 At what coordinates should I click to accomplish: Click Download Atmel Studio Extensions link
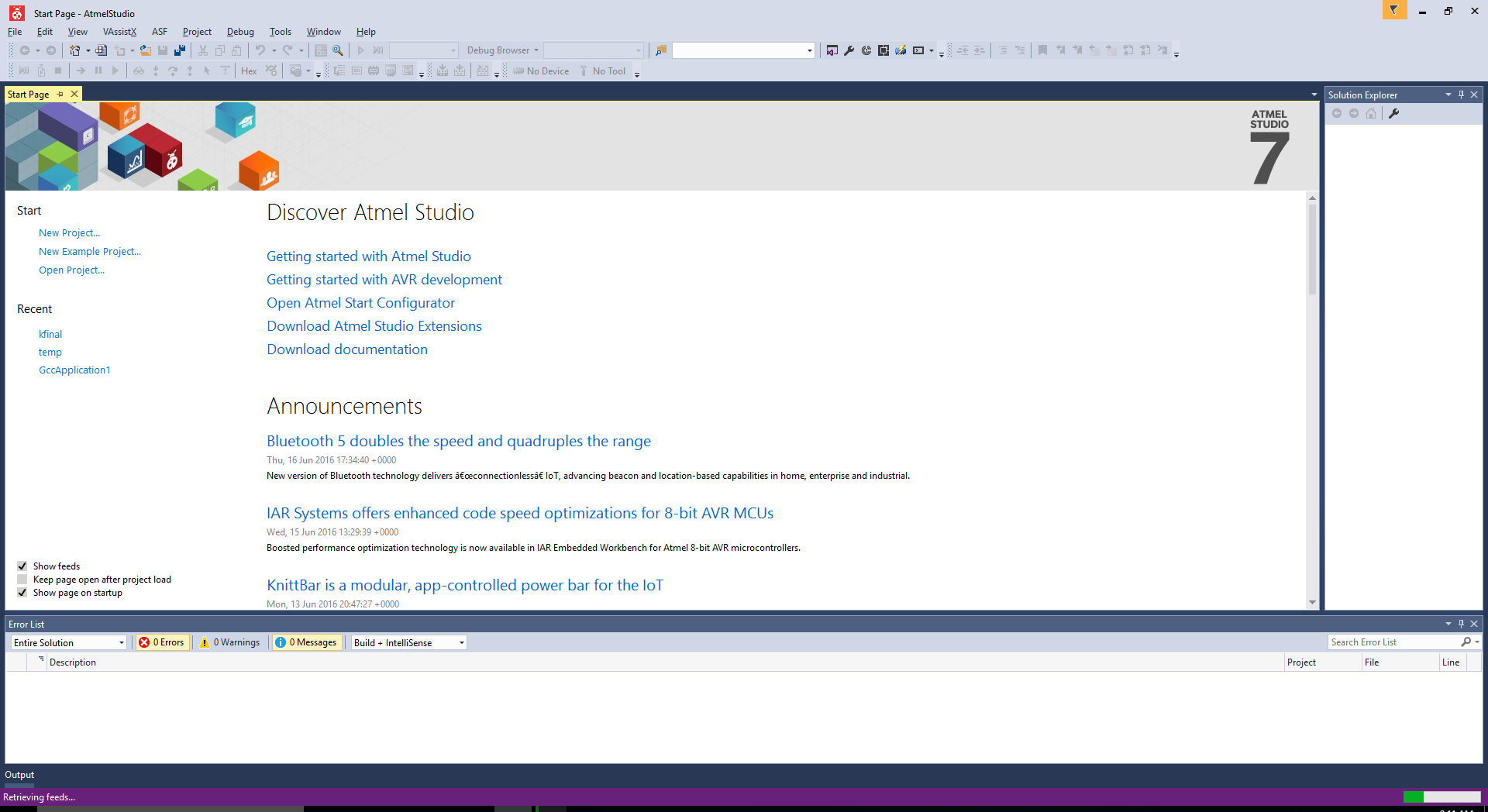pyautogui.click(x=374, y=326)
